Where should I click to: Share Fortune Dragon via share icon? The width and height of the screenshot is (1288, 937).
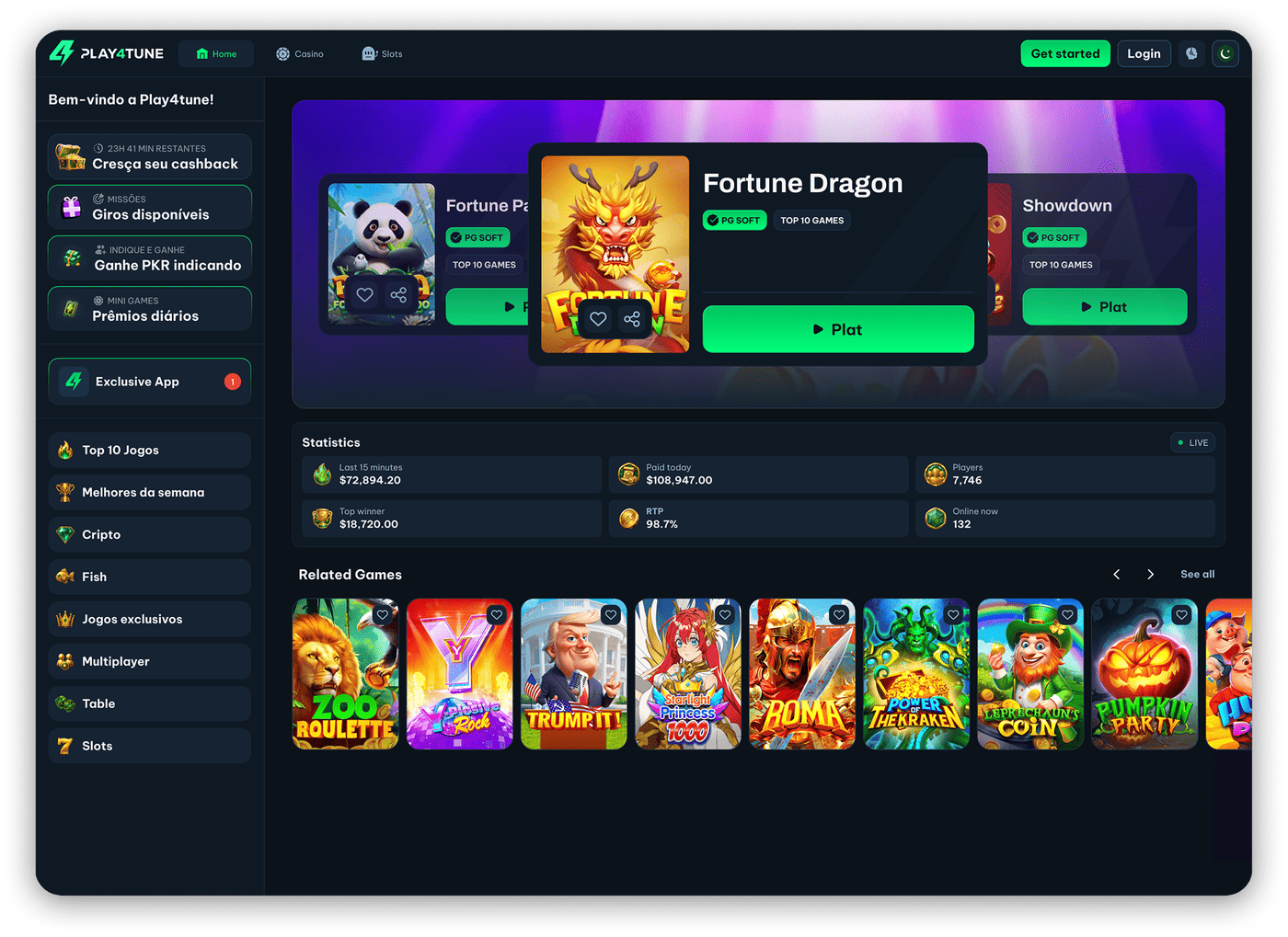tap(632, 319)
